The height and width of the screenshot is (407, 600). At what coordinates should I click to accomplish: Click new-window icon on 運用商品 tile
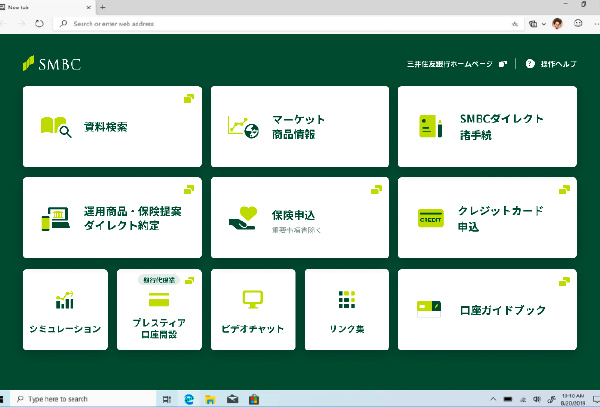(x=189, y=189)
